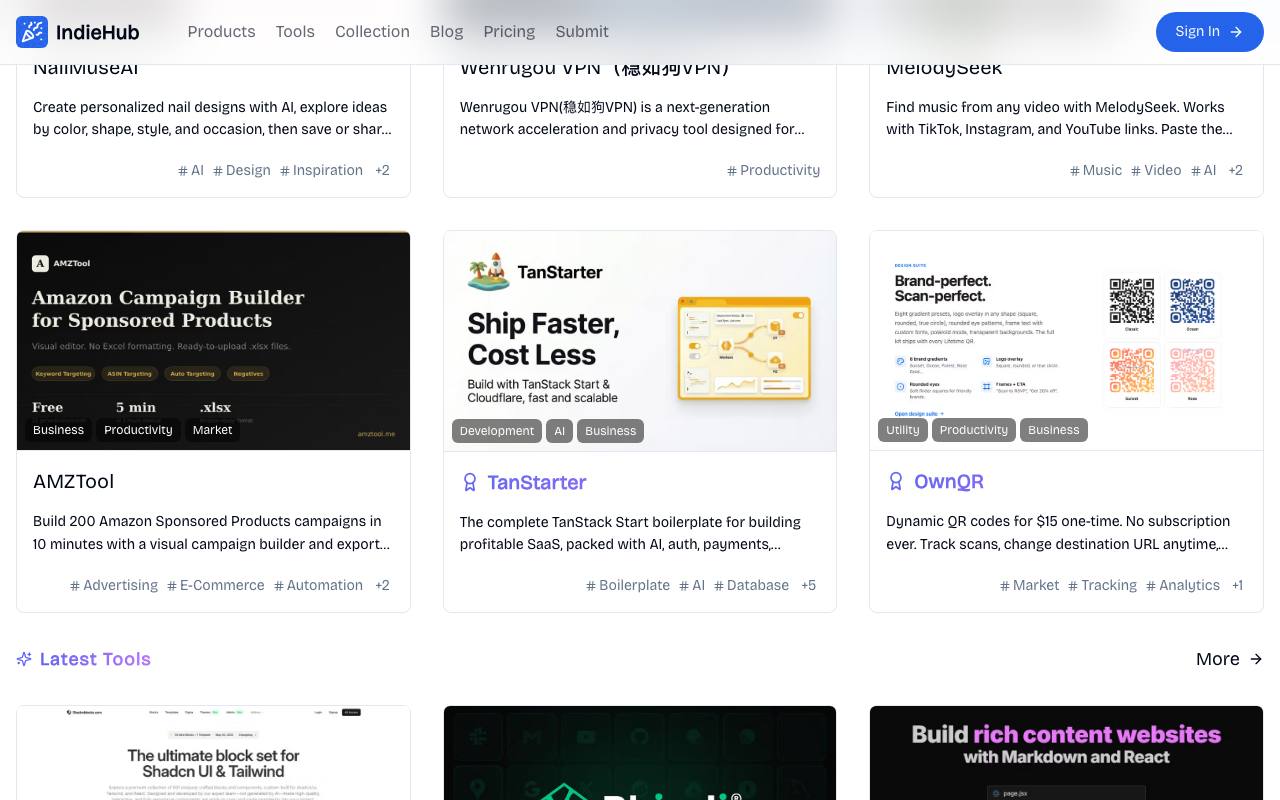Open the Tools menu

[295, 32]
